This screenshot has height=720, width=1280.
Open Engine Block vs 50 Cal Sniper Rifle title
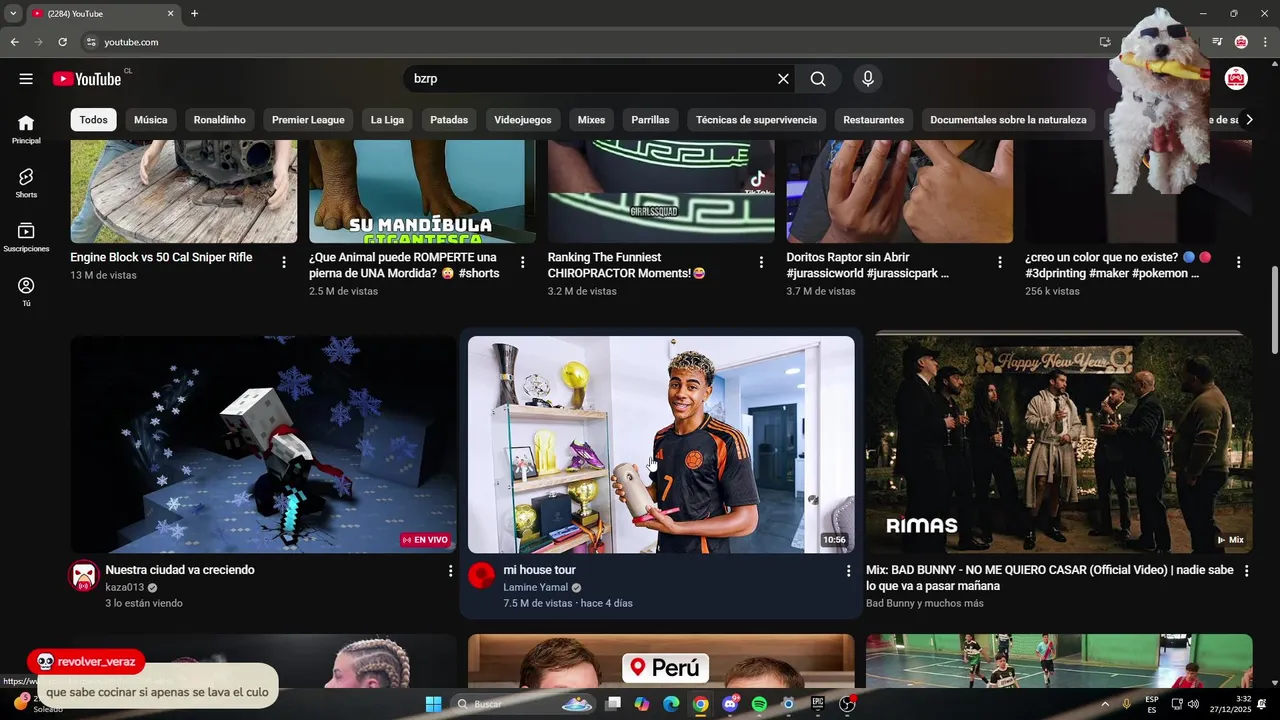coord(161,258)
